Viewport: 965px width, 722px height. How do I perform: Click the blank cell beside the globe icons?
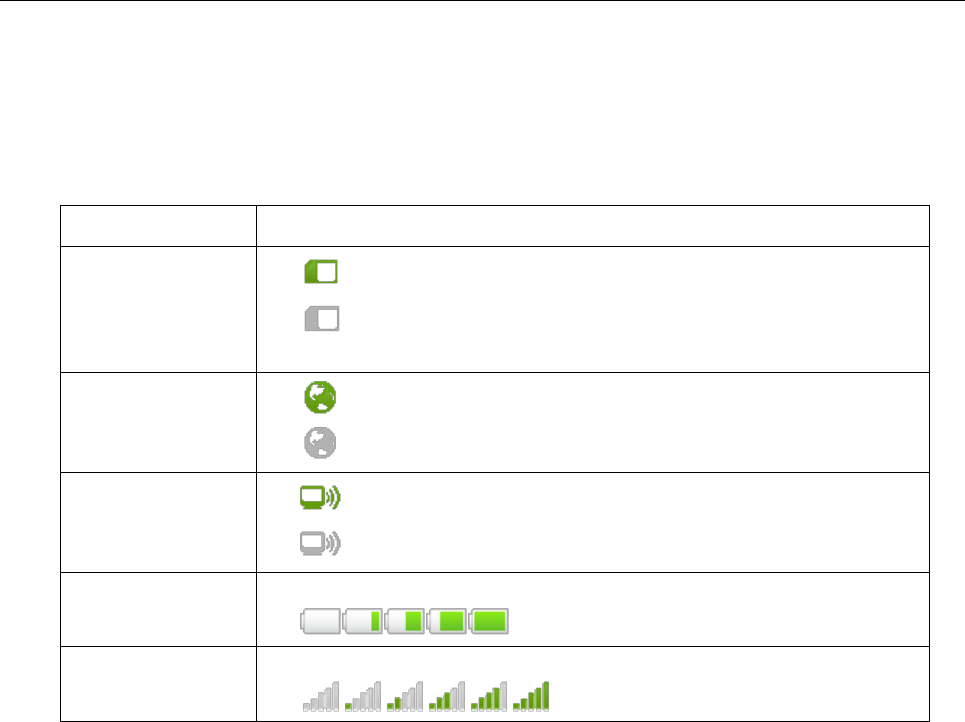tap(158, 422)
